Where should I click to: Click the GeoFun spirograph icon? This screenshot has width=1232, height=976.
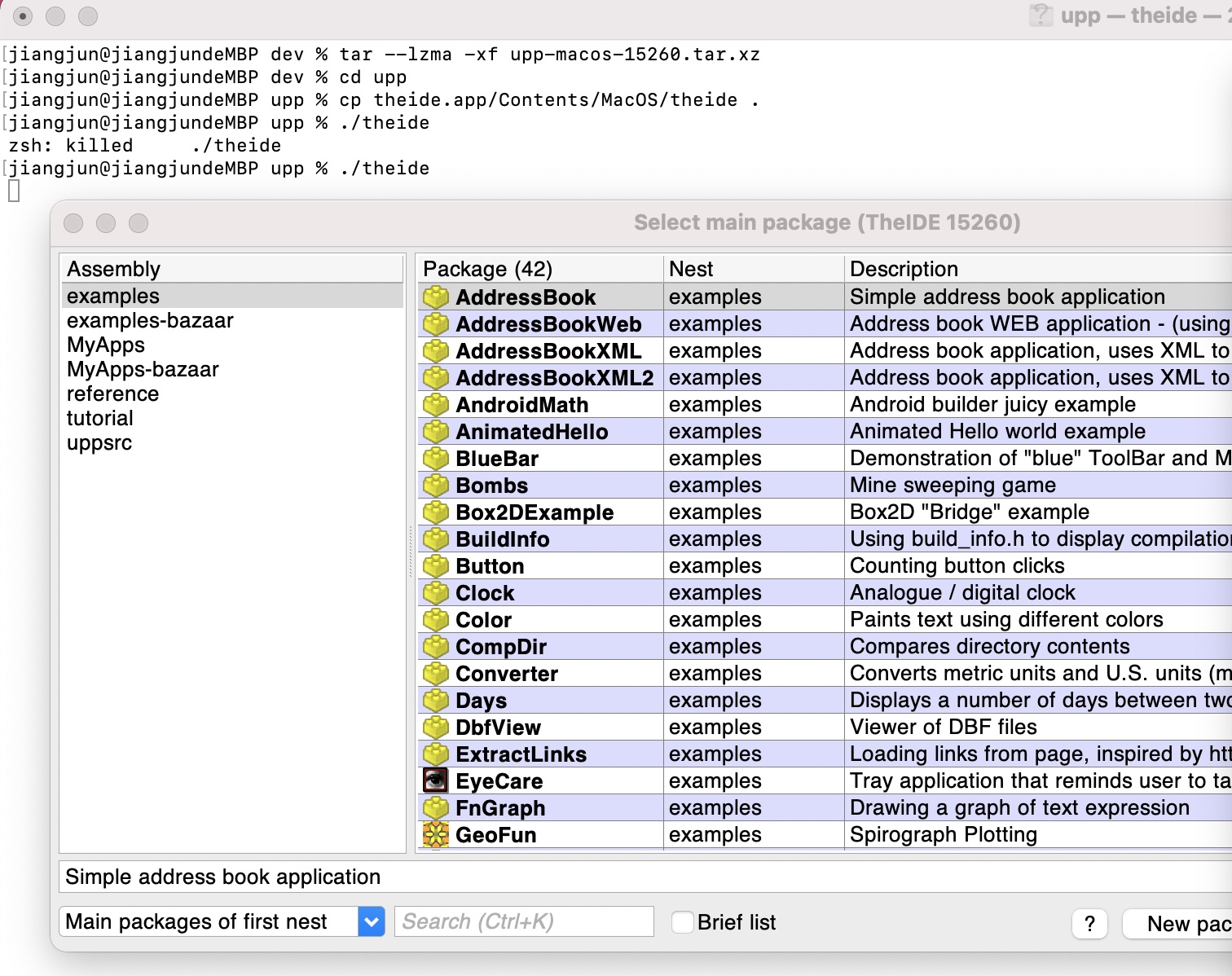pyautogui.click(x=436, y=835)
